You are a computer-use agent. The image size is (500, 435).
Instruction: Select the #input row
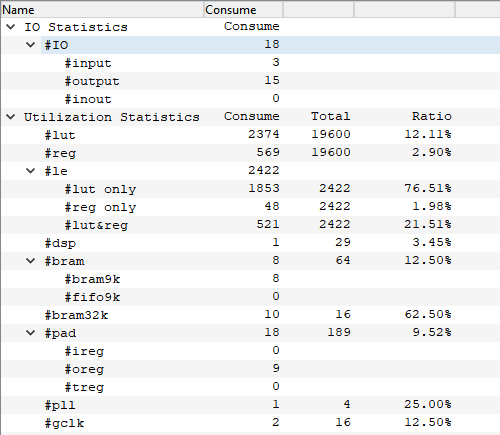tap(250, 63)
